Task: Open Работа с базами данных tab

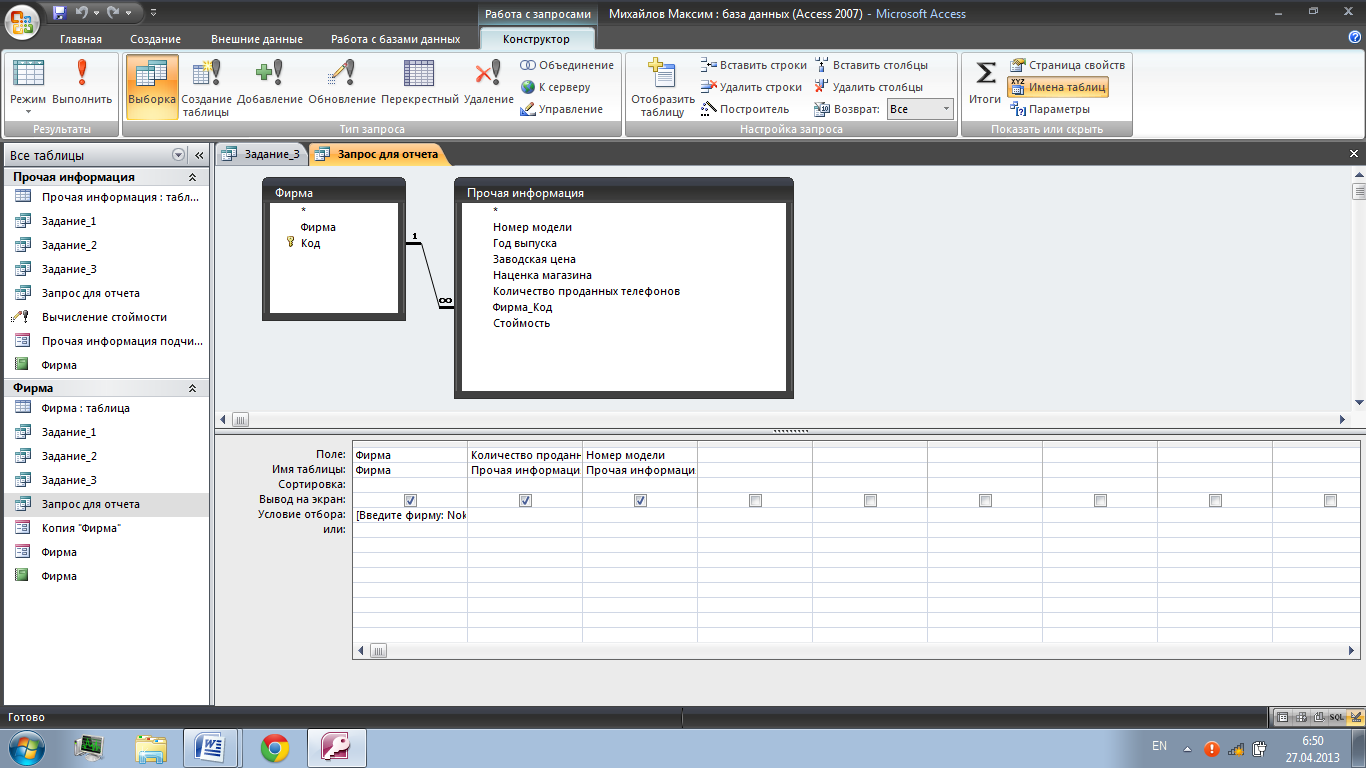Action: [x=396, y=39]
